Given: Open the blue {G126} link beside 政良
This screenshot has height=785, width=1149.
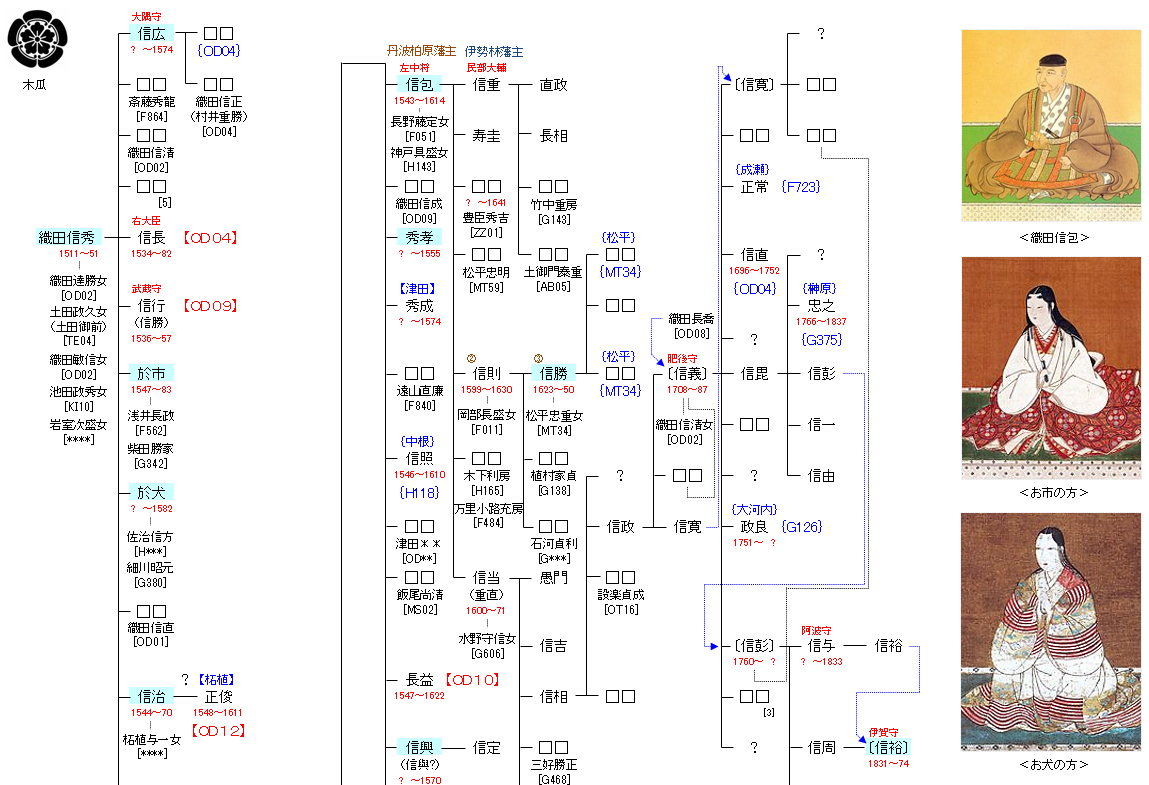Looking at the screenshot, I should [802, 526].
